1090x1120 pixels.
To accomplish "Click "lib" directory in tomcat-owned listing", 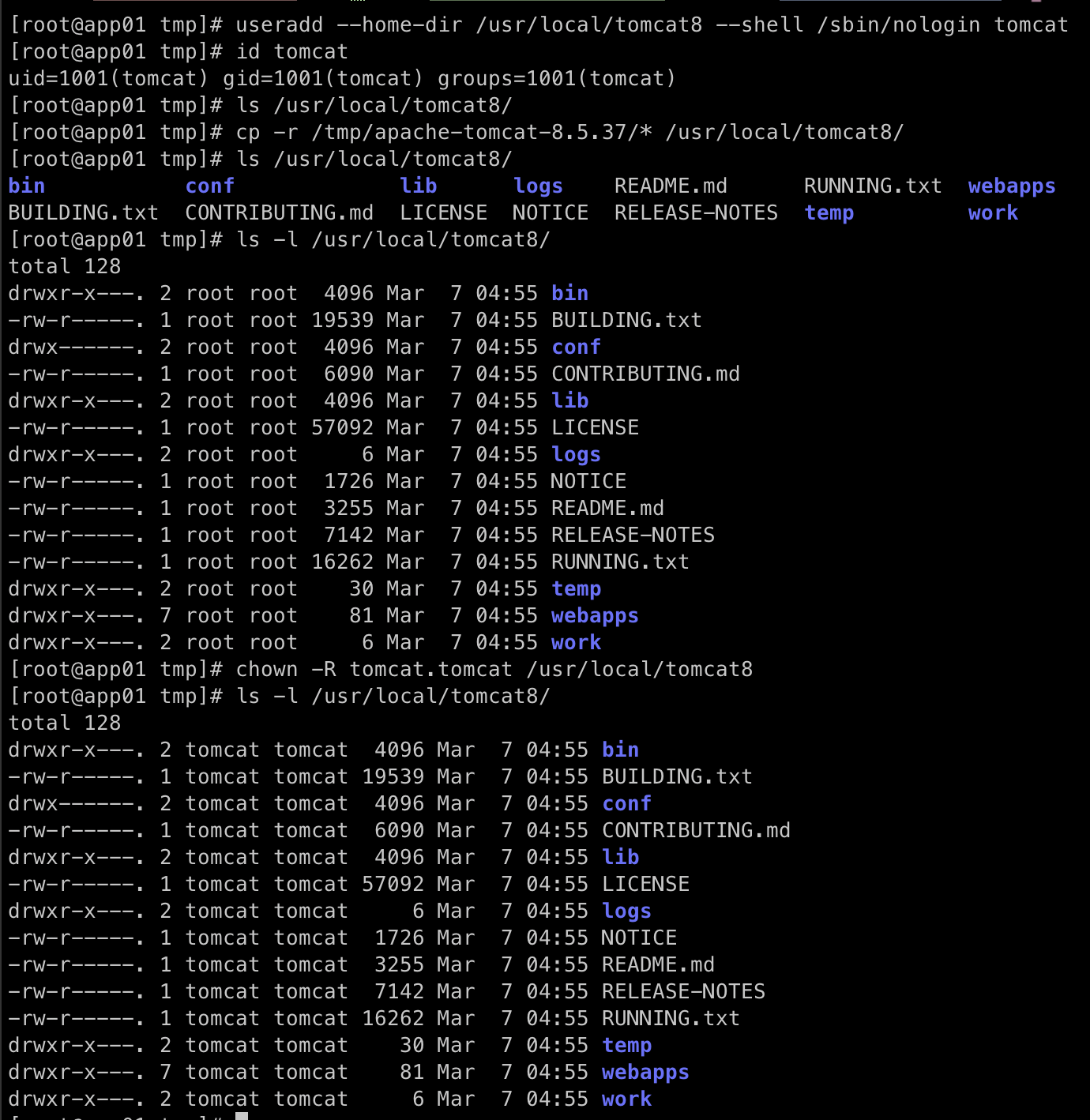I will [621, 858].
